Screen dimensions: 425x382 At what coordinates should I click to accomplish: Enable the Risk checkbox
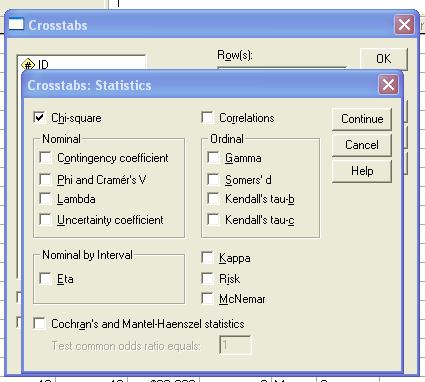[x=207, y=278]
